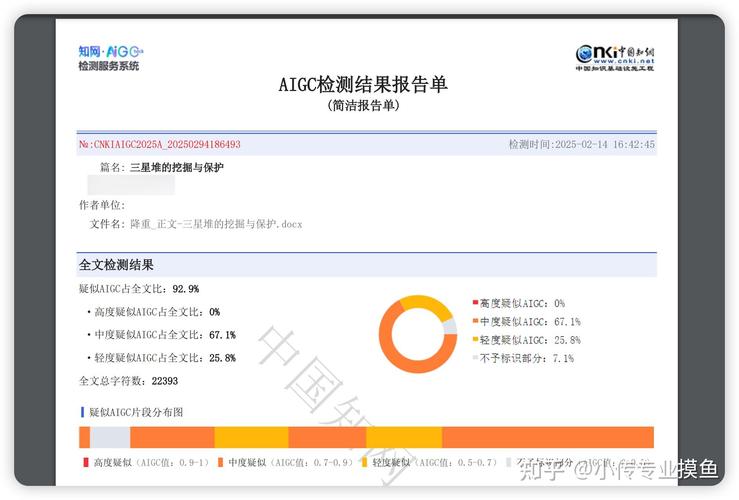Click the title AIGC检测结果报告单
Screen dimensions: 739x500
[x=363, y=84]
